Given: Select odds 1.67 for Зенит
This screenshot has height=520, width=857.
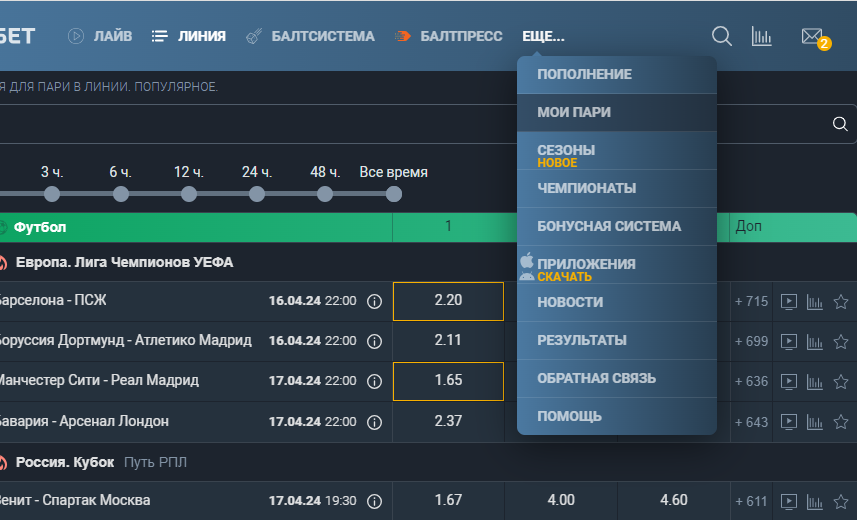Looking at the screenshot, I should pos(448,501).
